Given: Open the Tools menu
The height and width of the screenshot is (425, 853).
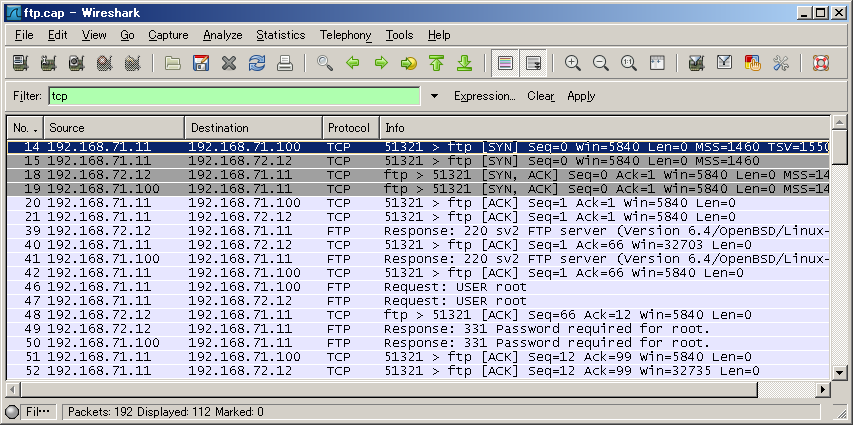Looking at the screenshot, I should [x=399, y=35].
